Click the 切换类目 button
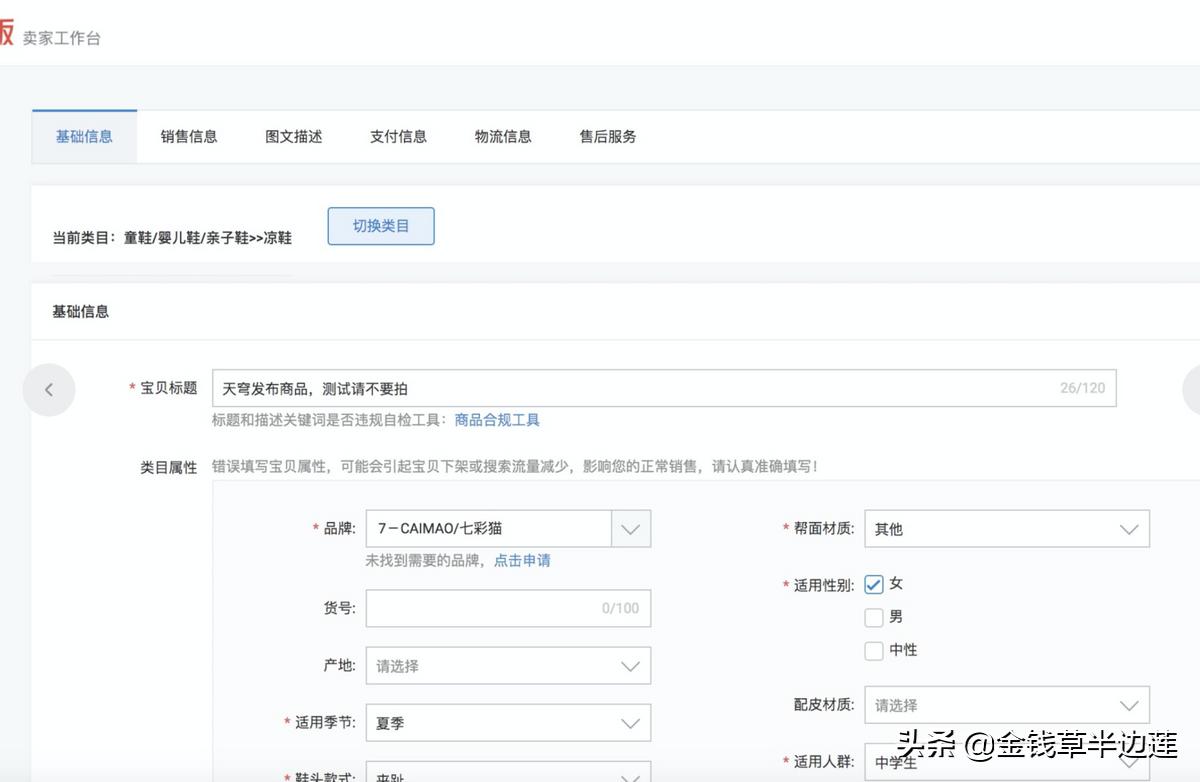The height and width of the screenshot is (782, 1200). pos(380,226)
